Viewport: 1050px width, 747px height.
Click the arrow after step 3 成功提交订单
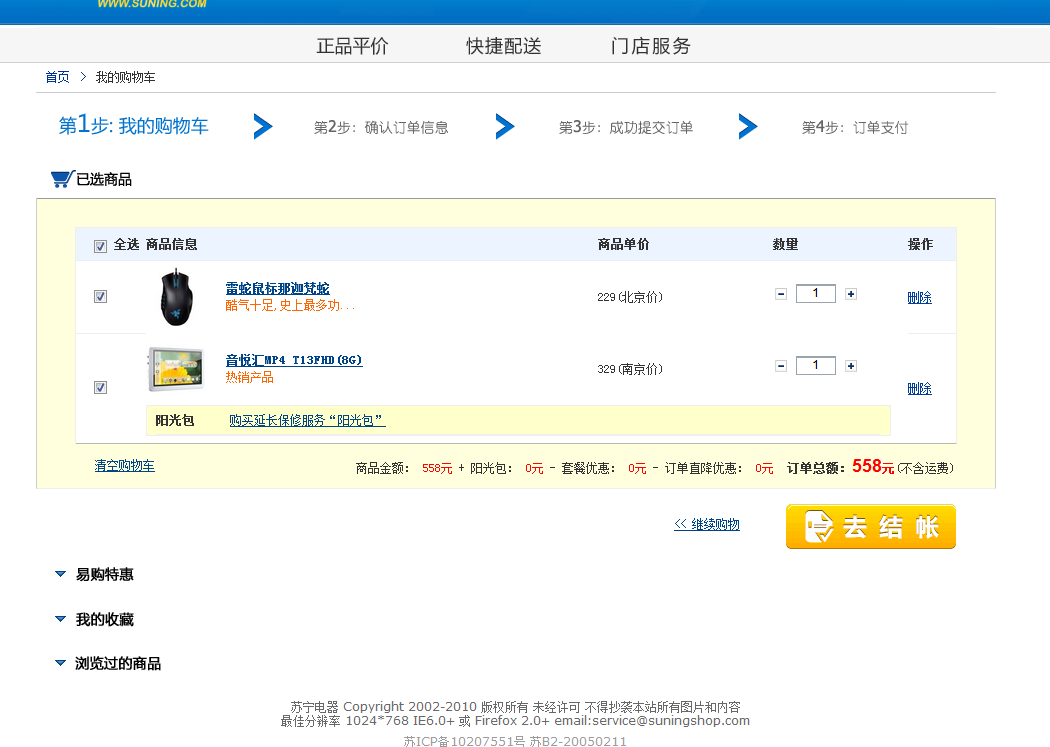pyautogui.click(x=748, y=127)
